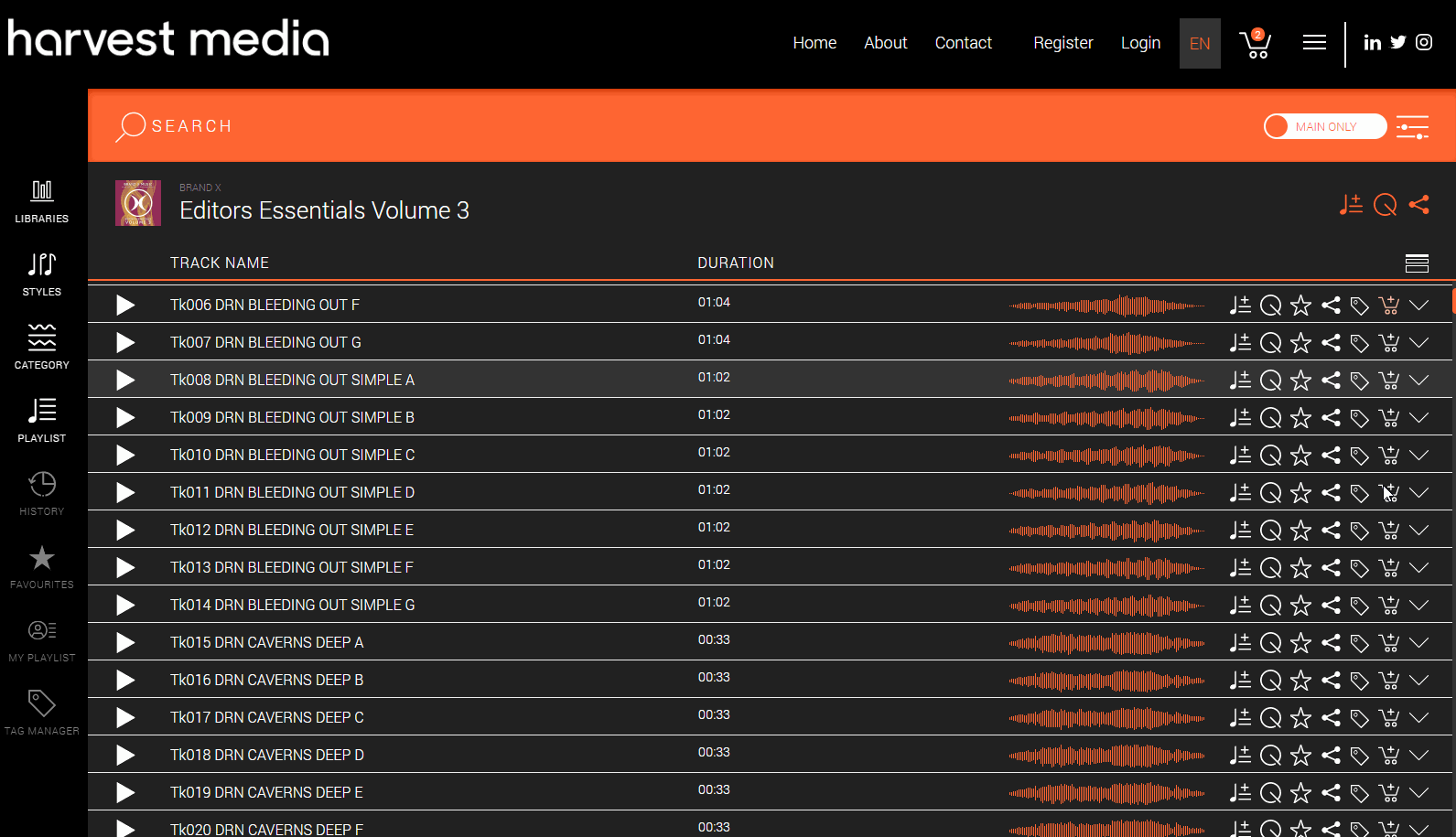This screenshot has width=1456, height=837.
Task: Expand the Tk016 Caverns Deep B row
Action: tap(1419, 681)
